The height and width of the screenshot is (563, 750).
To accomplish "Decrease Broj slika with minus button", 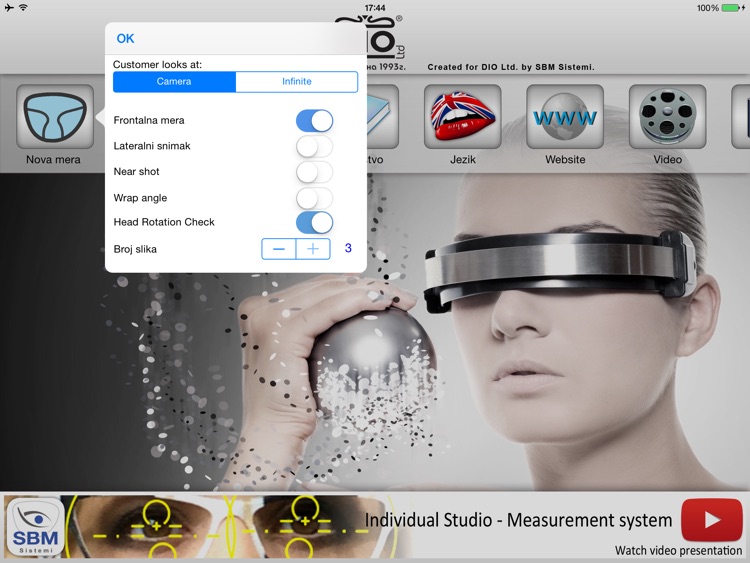I will [279, 249].
